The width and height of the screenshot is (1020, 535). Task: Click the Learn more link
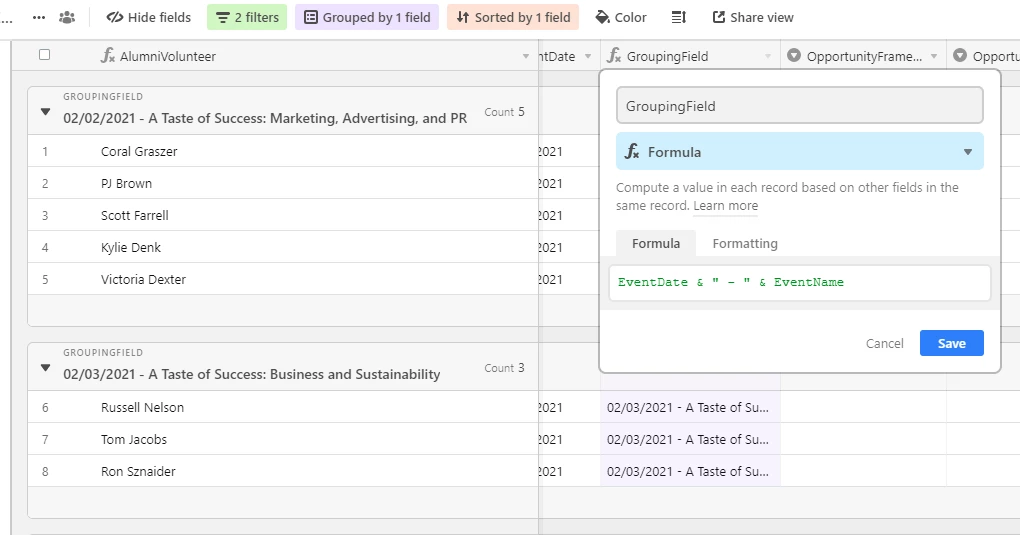(x=725, y=206)
